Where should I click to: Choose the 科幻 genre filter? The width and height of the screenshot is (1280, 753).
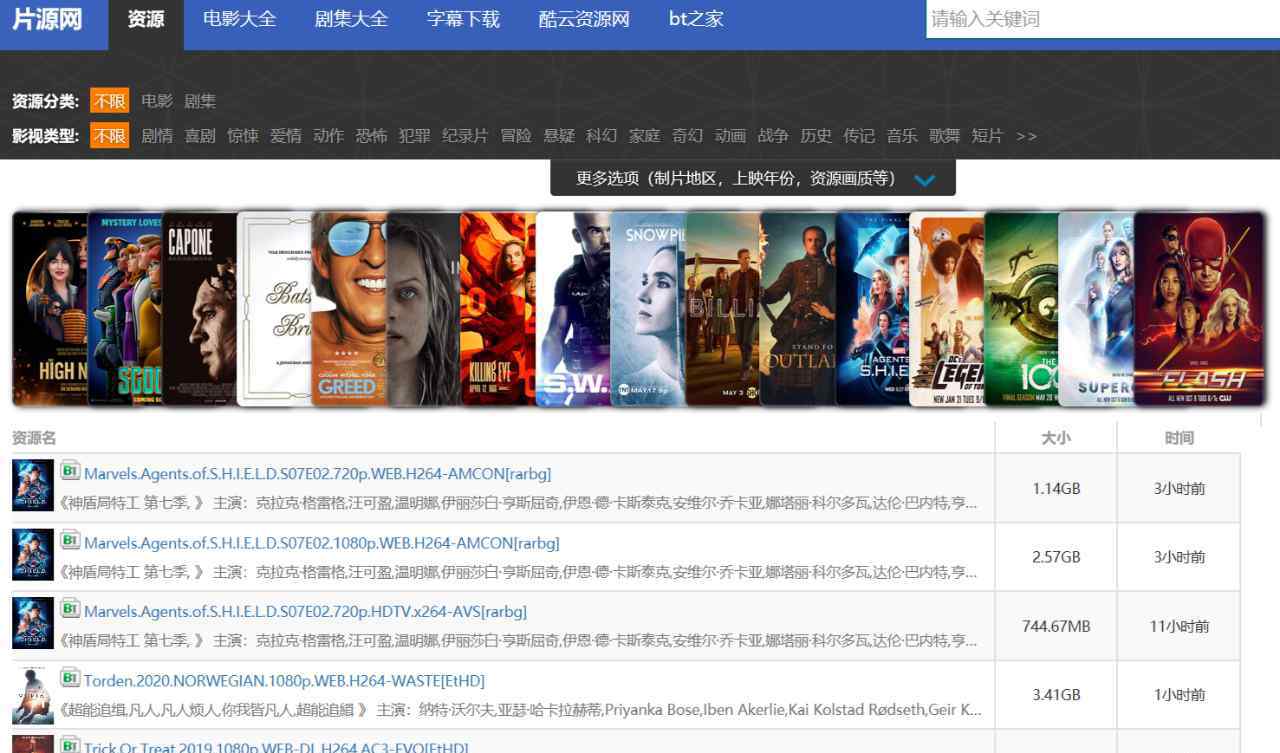point(602,135)
